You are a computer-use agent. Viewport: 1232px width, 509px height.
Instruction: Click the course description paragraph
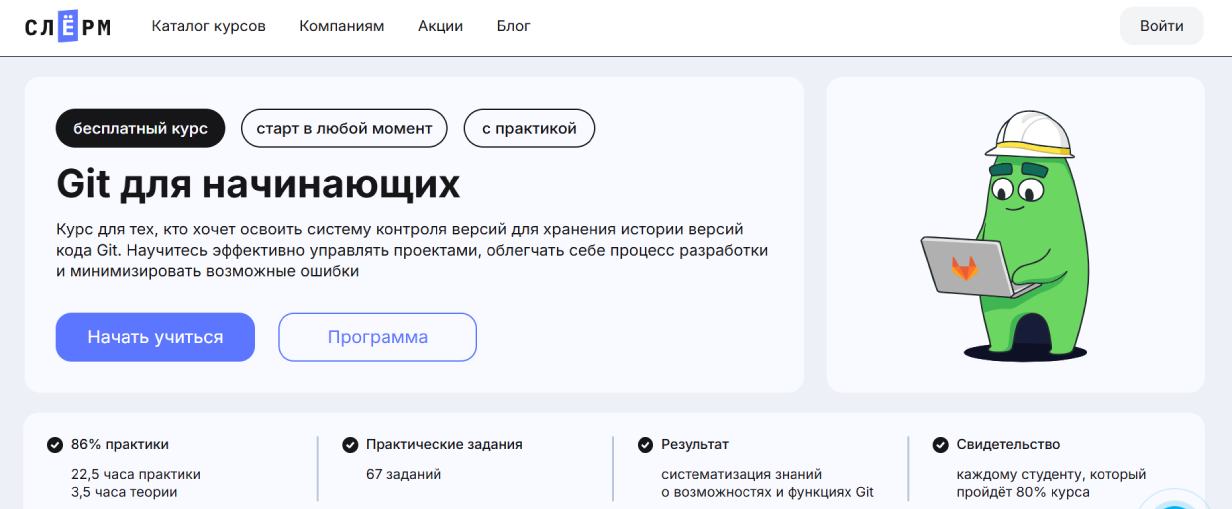412,250
